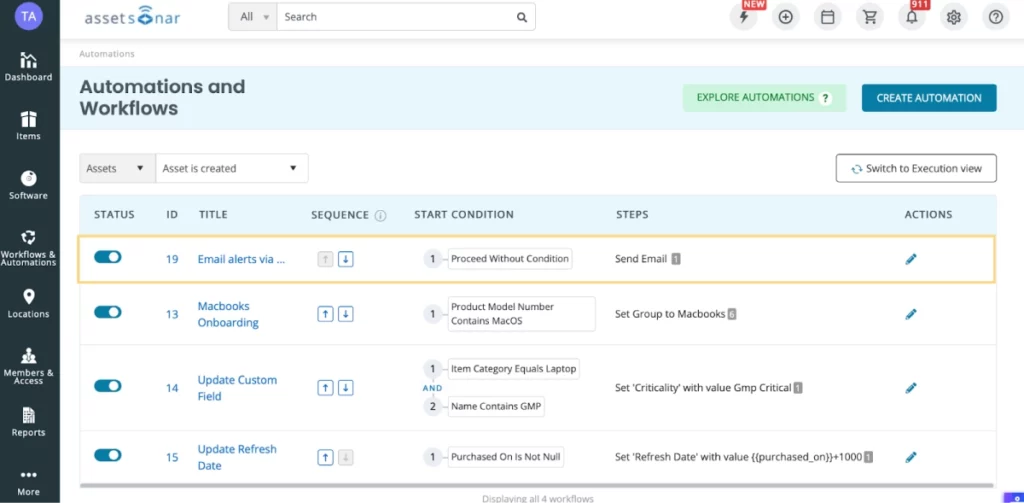Open the Software sidebar section

coord(29,186)
